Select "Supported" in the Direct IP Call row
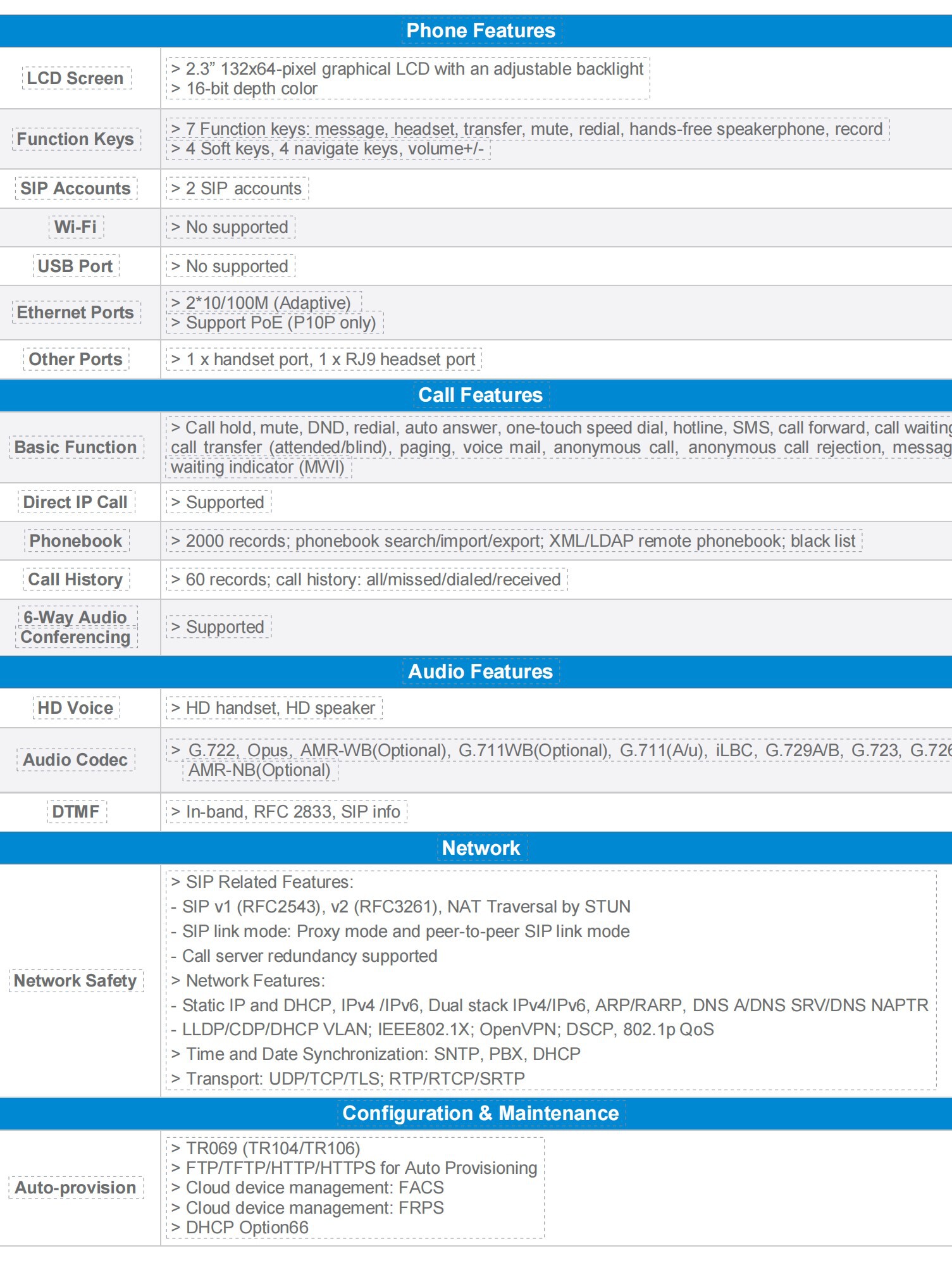This screenshot has height=1270, width=952. pyautogui.click(x=219, y=502)
